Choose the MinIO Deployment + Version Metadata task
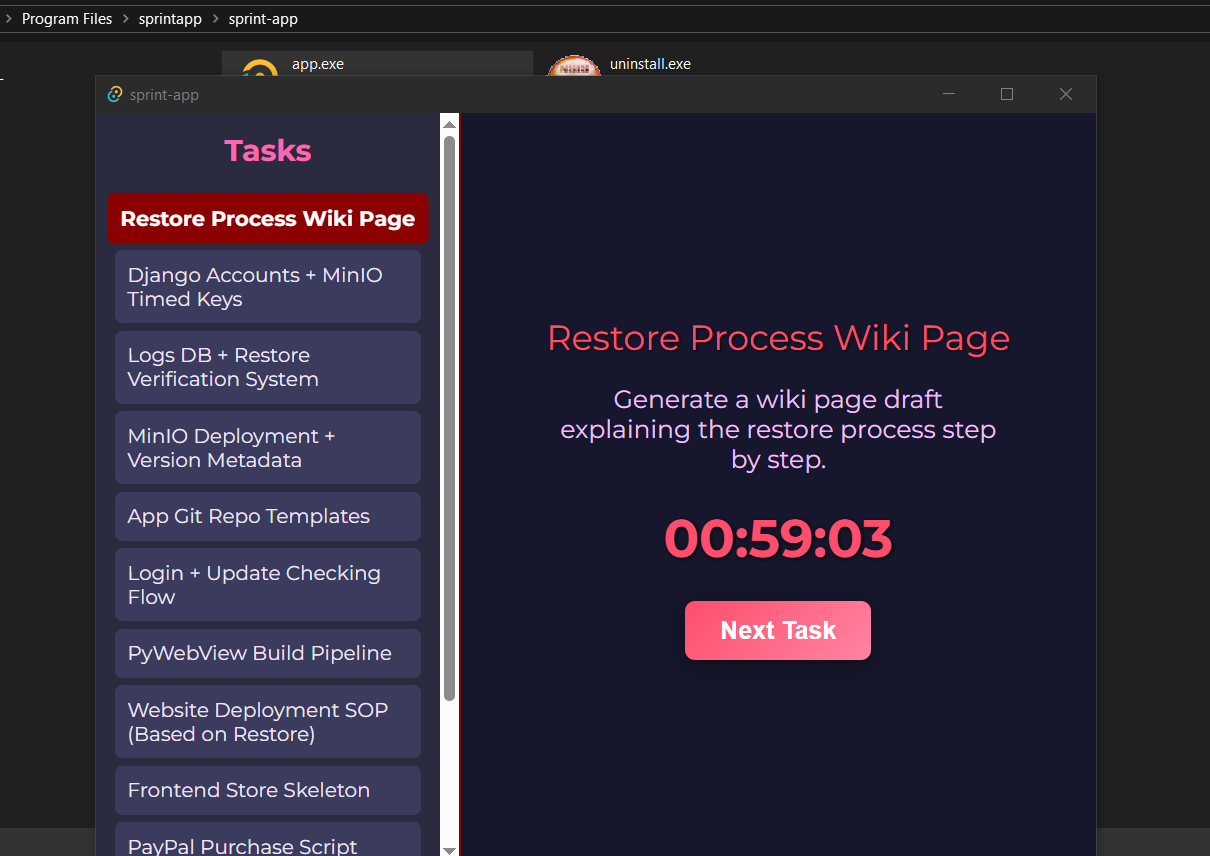Screen dimensions: 1210x856 pyautogui.click(x=268, y=448)
